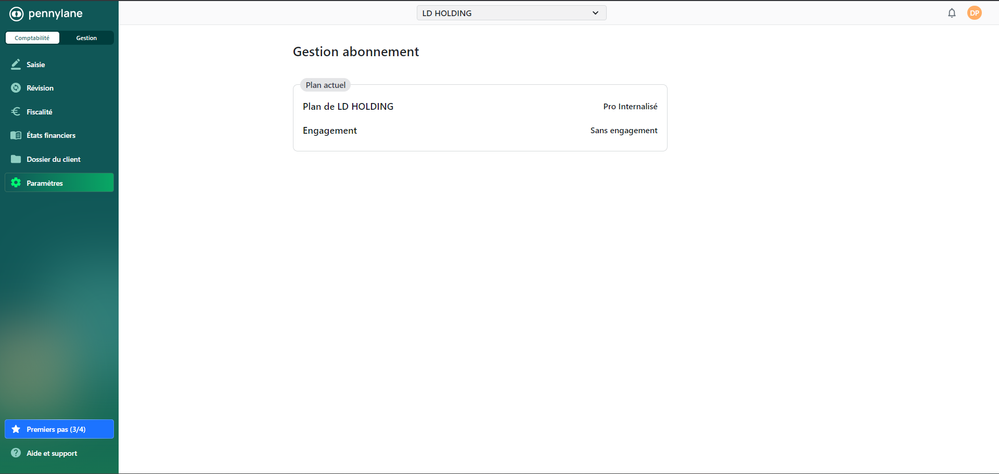Open Premiers pas (3/4) button

click(59, 429)
